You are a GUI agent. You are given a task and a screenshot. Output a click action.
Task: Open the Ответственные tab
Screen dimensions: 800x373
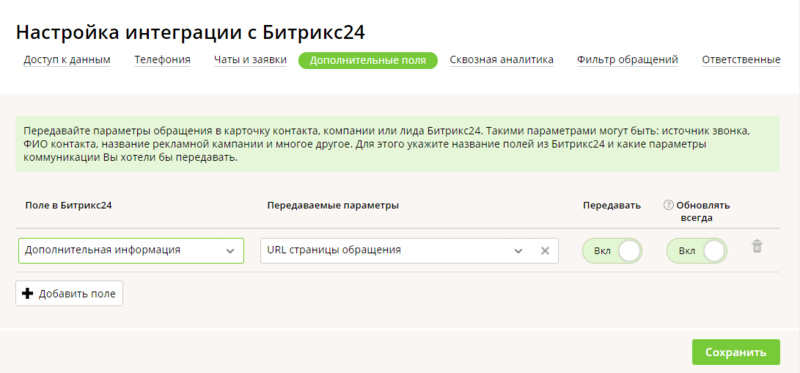(x=741, y=60)
